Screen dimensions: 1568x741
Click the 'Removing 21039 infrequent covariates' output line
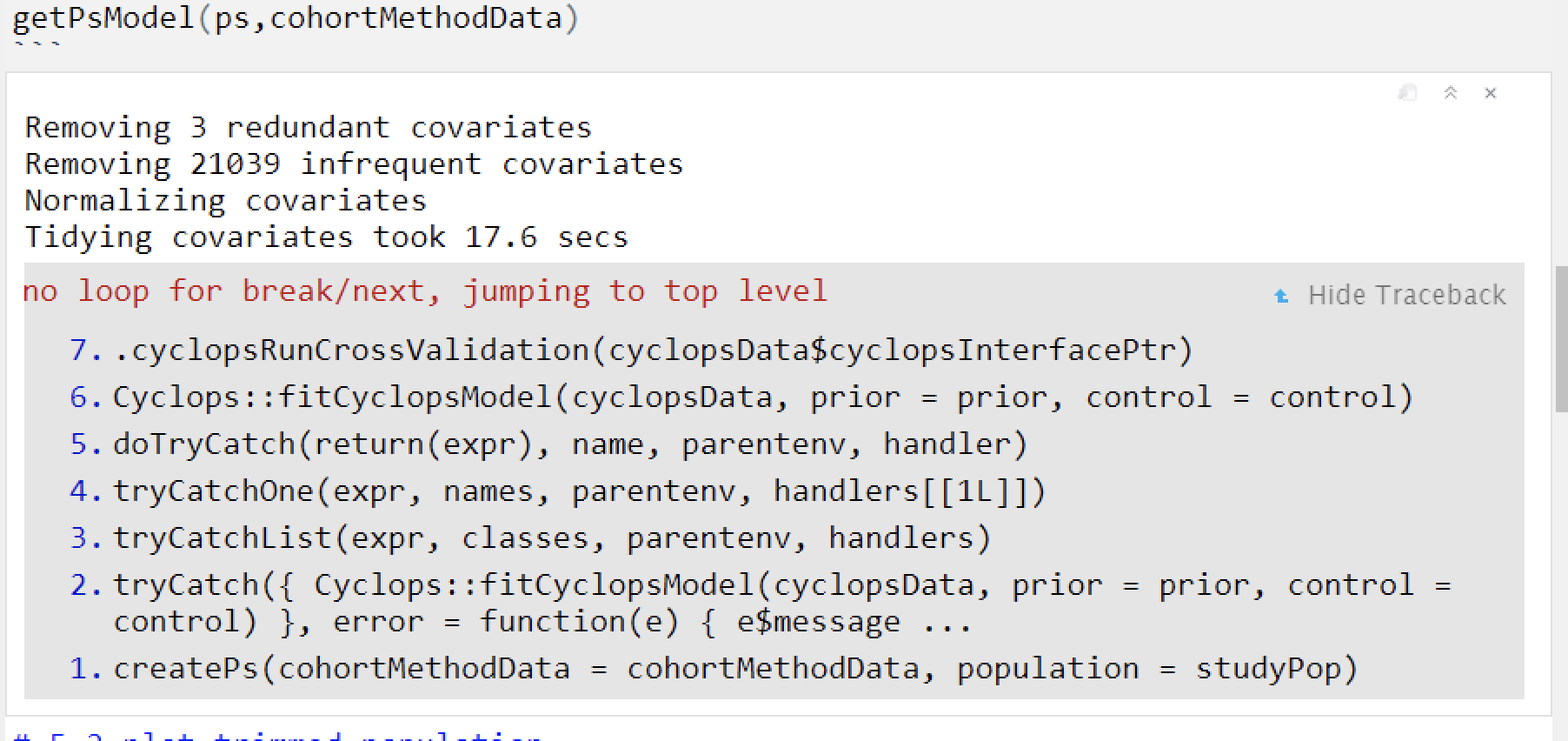(354, 164)
